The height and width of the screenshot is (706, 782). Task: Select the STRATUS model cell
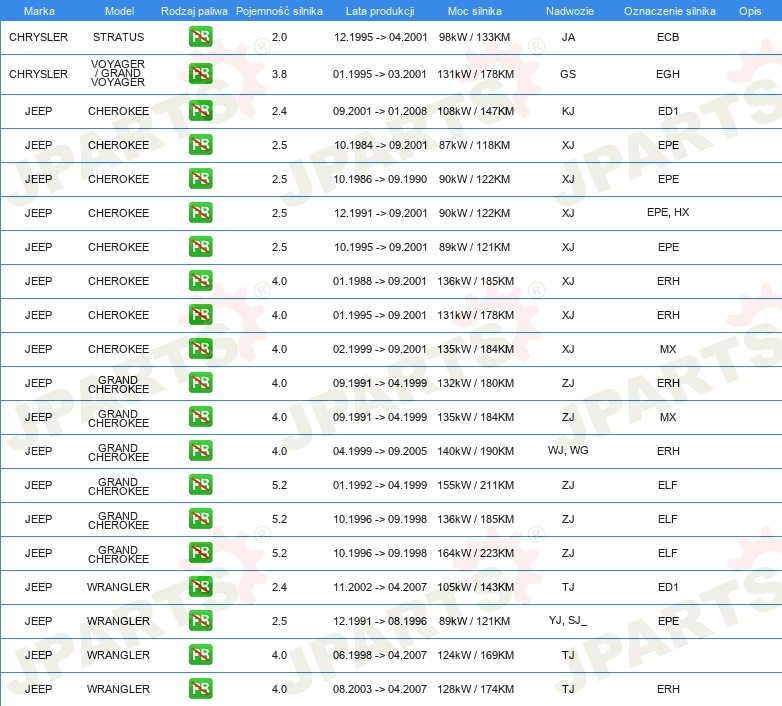[x=118, y=37]
